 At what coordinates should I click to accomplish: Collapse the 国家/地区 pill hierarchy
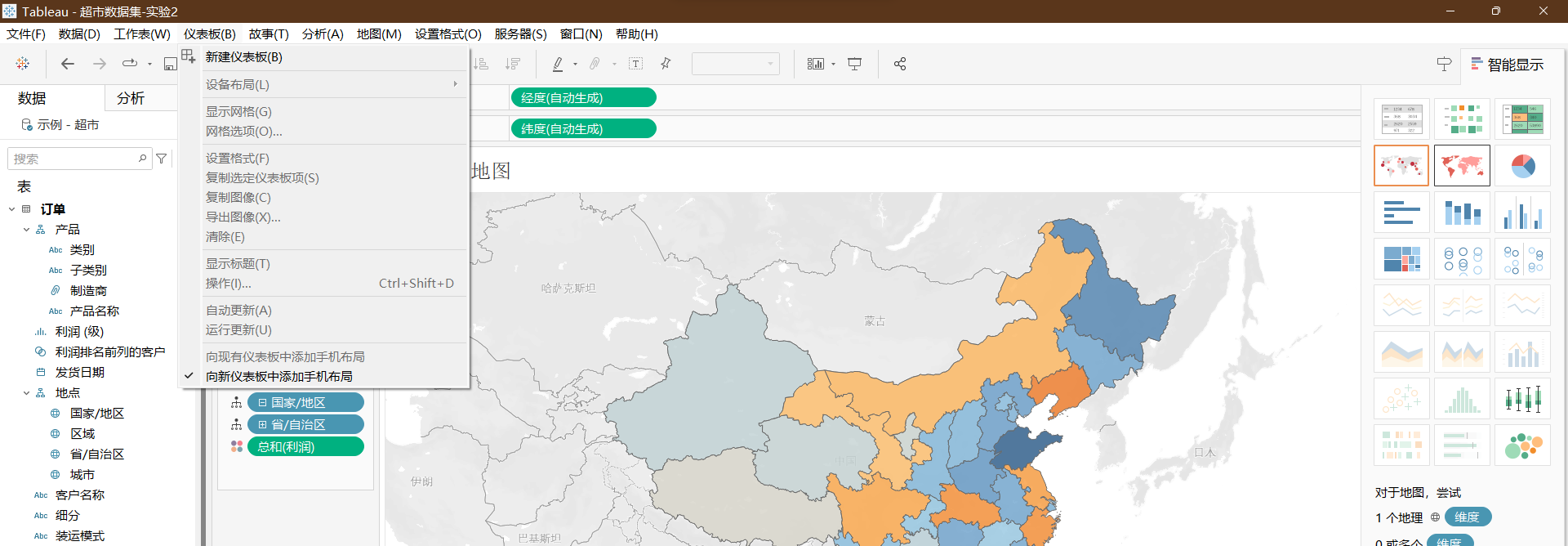262,402
